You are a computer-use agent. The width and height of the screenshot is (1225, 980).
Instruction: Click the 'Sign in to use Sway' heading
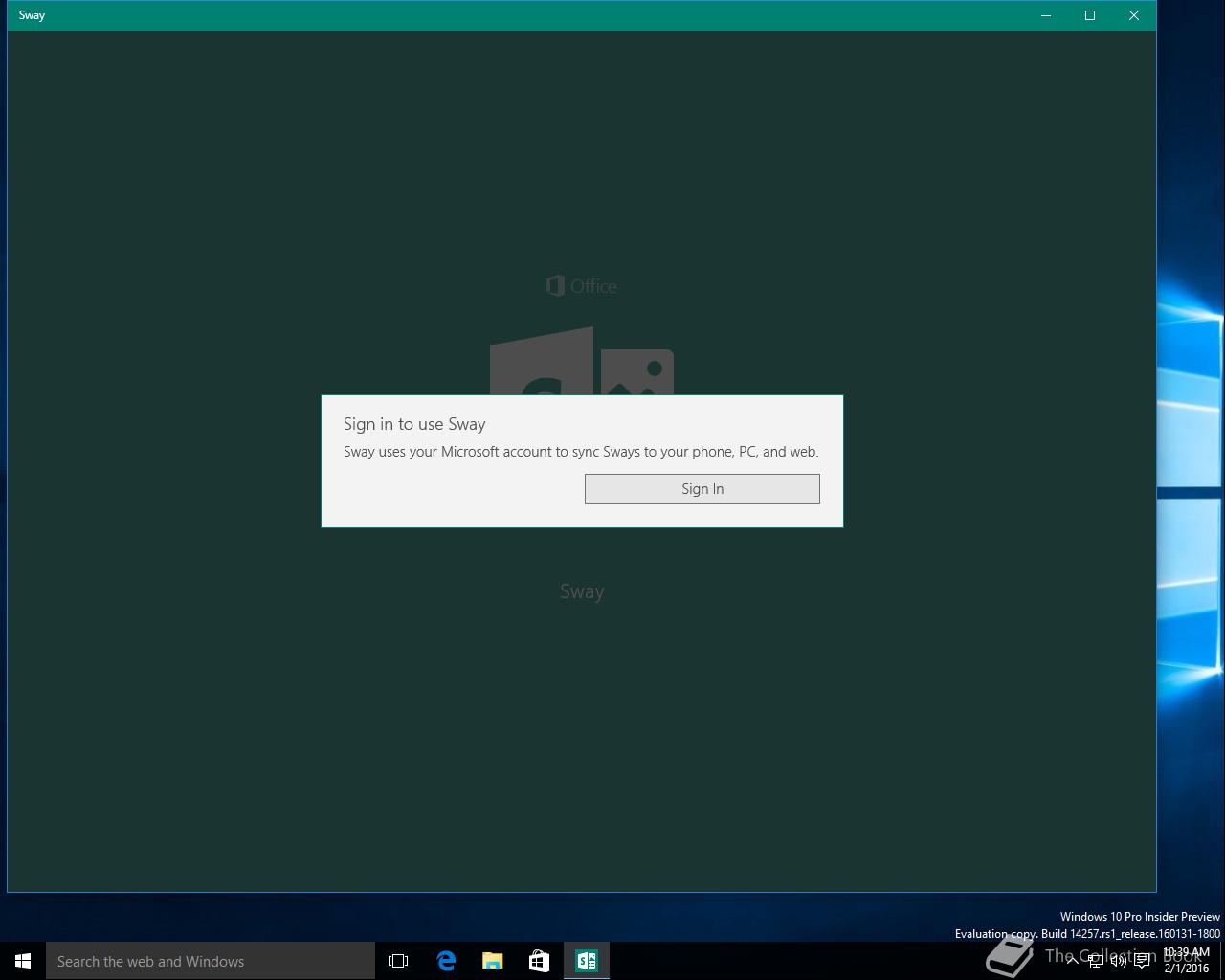point(414,424)
